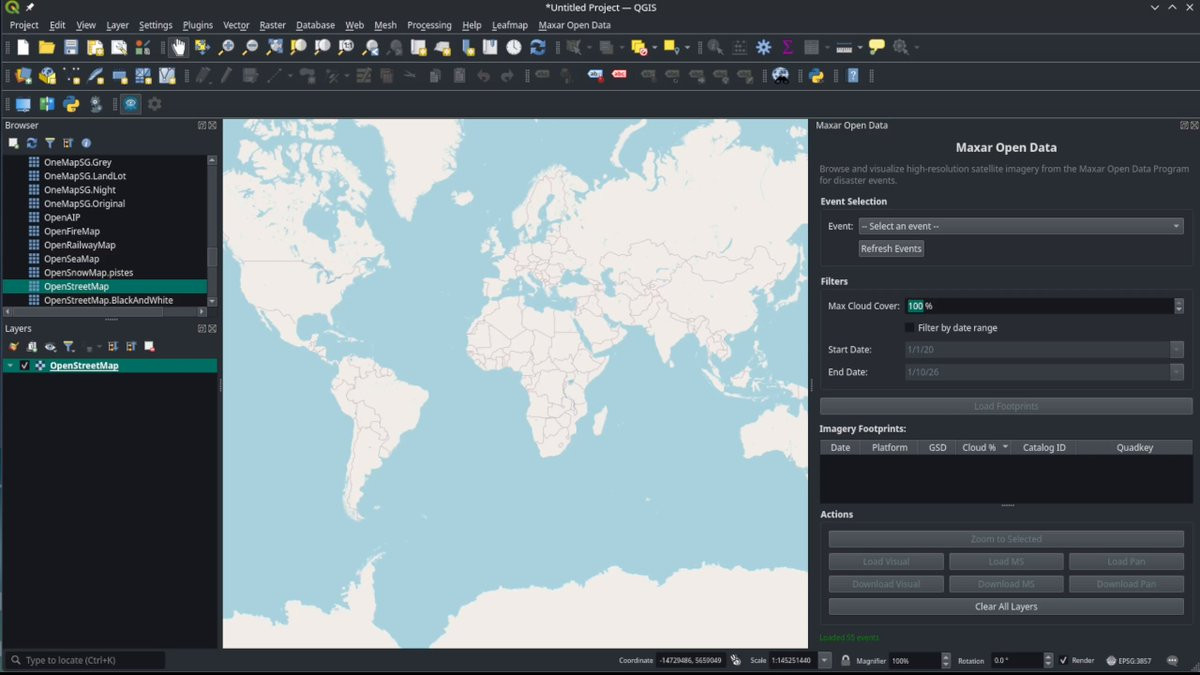The width and height of the screenshot is (1200, 675).
Task: Open the Processing Toolbox gear icon
Action: click(764, 47)
